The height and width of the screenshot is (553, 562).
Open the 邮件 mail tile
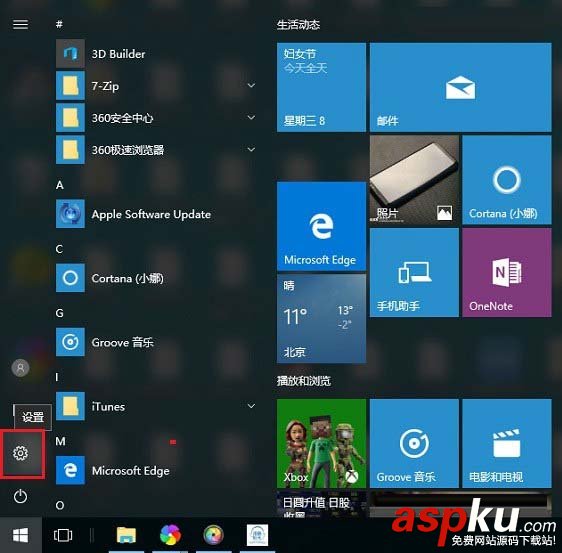click(461, 87)
